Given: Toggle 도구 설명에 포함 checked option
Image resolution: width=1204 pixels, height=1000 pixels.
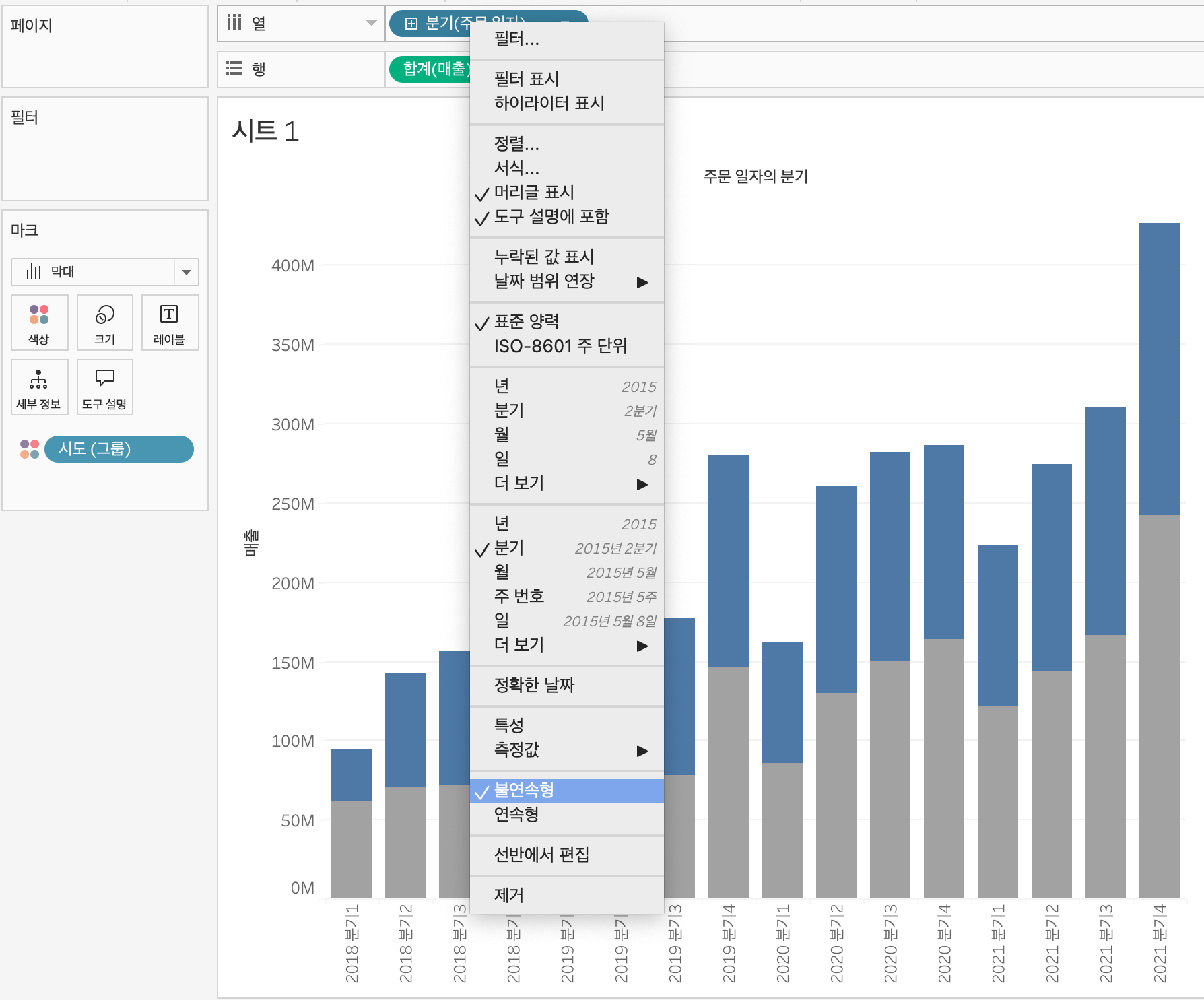Looking at the screenshot, I should [x=567, y=217].
